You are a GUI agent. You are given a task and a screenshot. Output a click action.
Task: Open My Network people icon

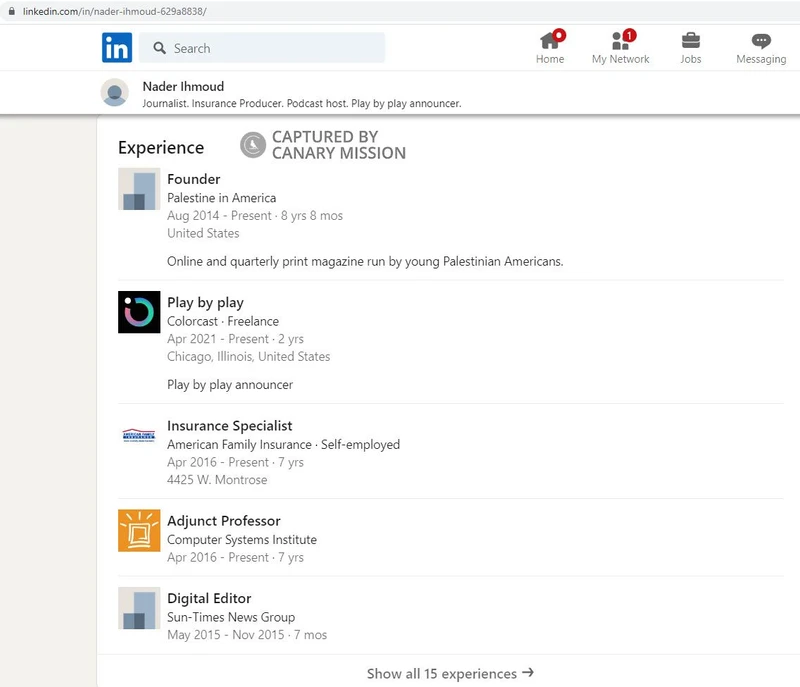click(x=620, y=41)
